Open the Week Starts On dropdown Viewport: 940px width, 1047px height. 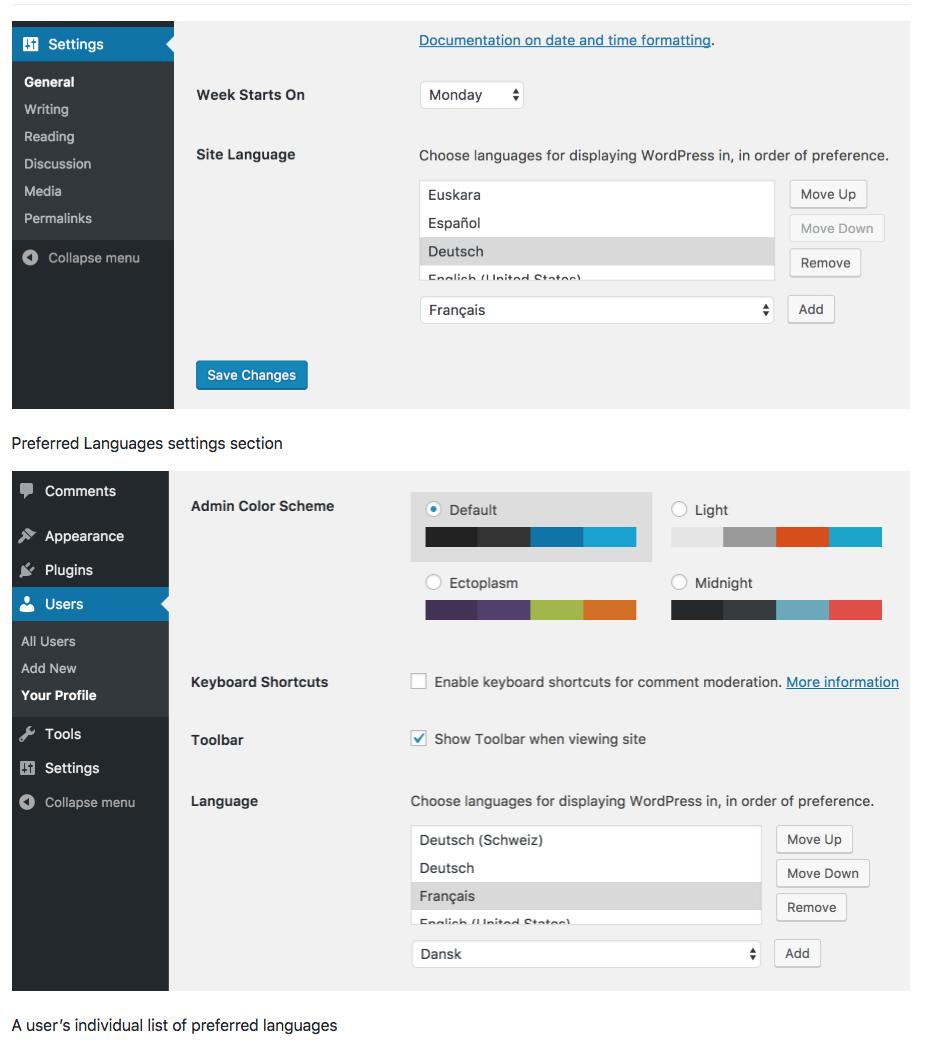point(472,95)
